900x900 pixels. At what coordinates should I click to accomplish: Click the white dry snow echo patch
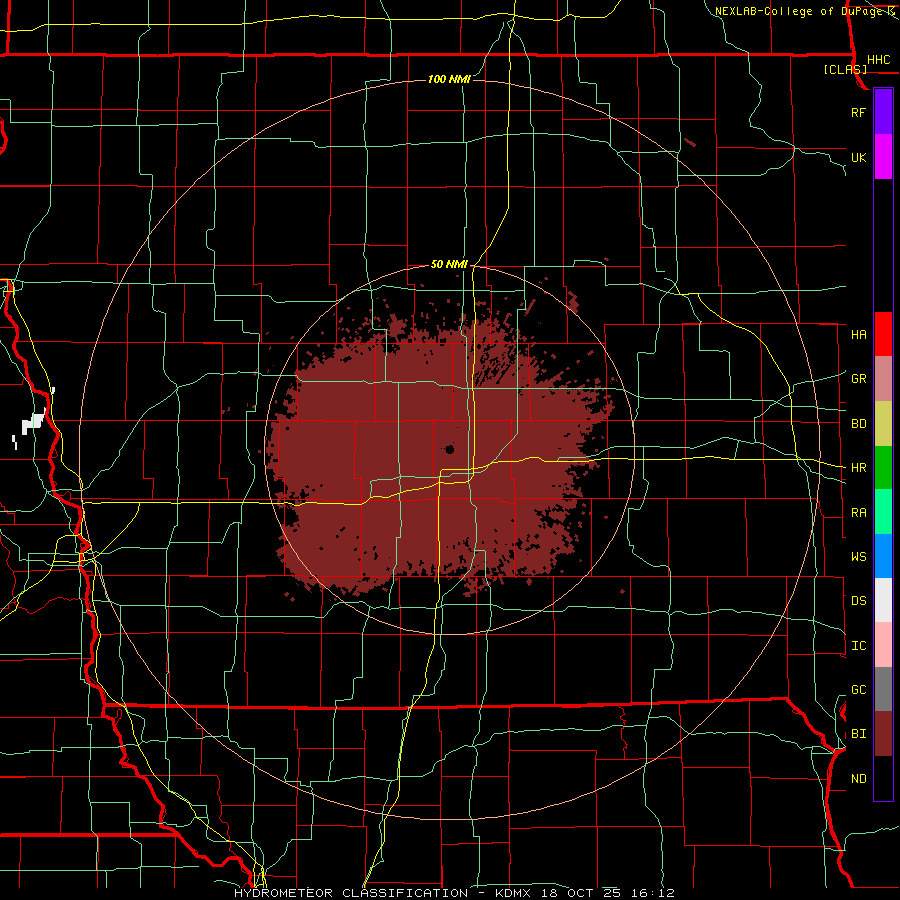33,423
